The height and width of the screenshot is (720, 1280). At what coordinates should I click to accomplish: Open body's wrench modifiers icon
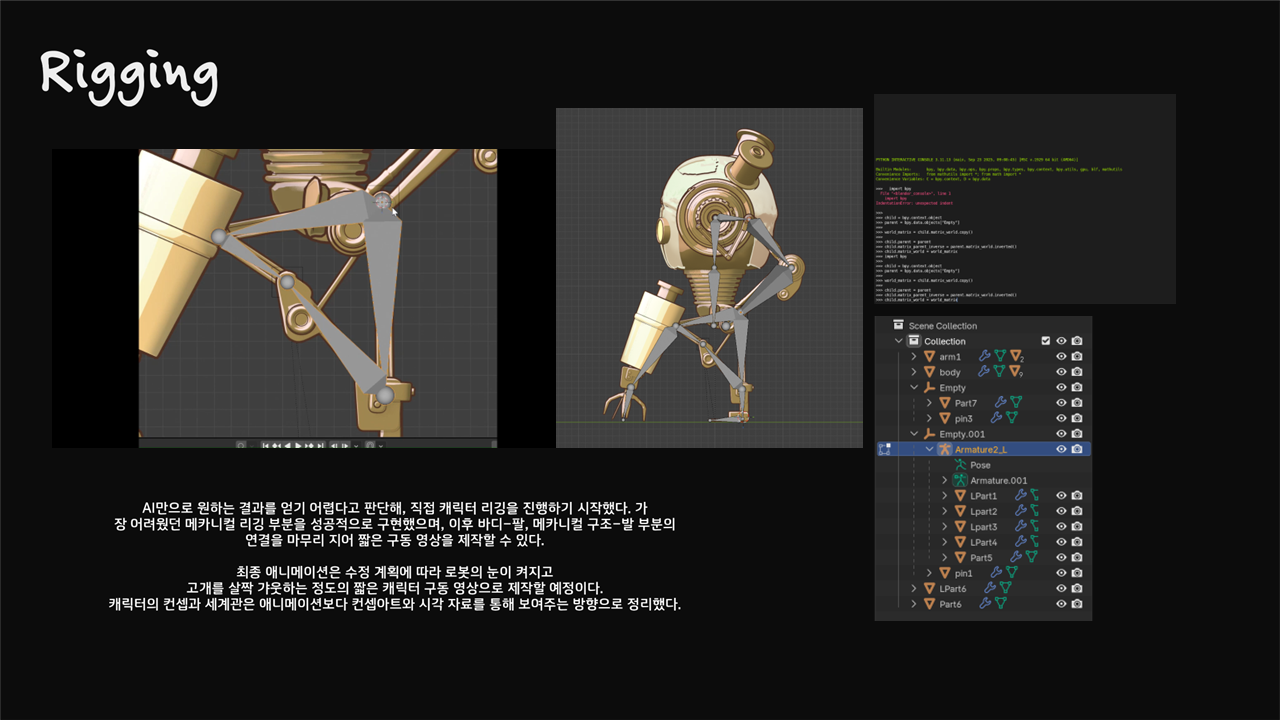[x=984, y=372]
